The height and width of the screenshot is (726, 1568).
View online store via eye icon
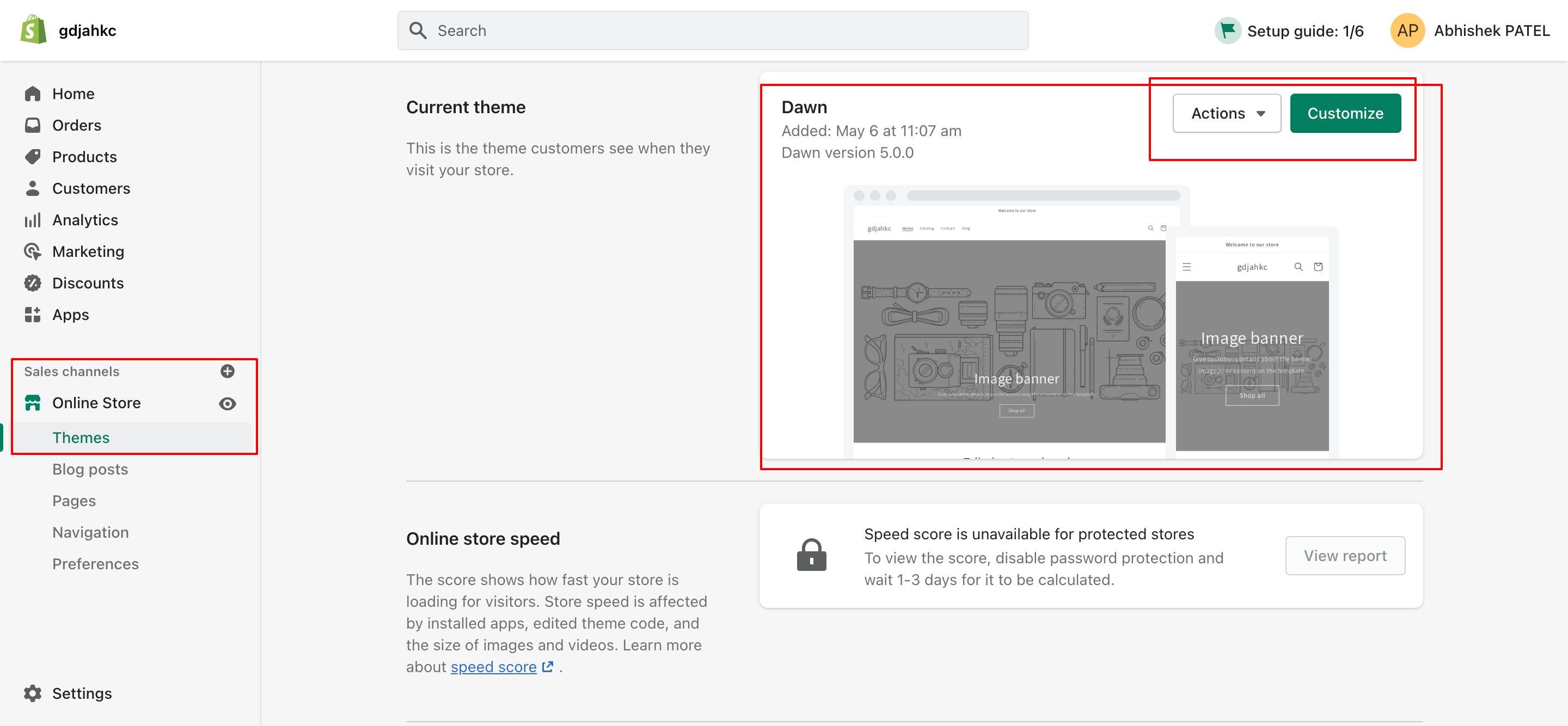pyautogui.click(x=228, y=403)
